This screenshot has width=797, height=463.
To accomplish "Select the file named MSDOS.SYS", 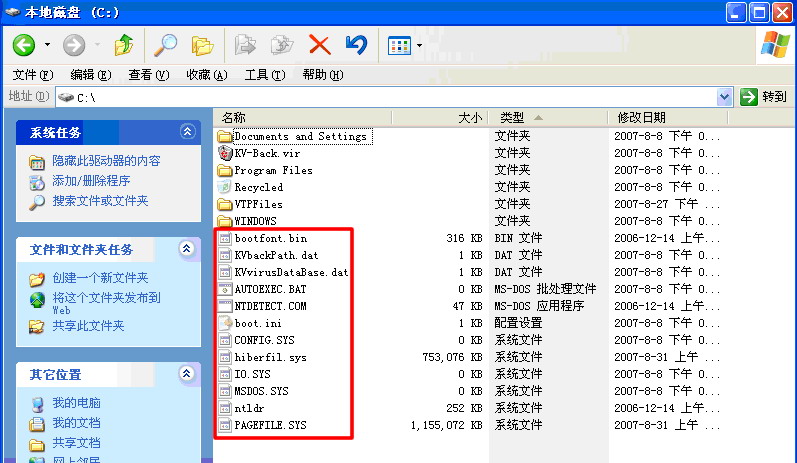I will pyautogui.click(x=261, y=391).
